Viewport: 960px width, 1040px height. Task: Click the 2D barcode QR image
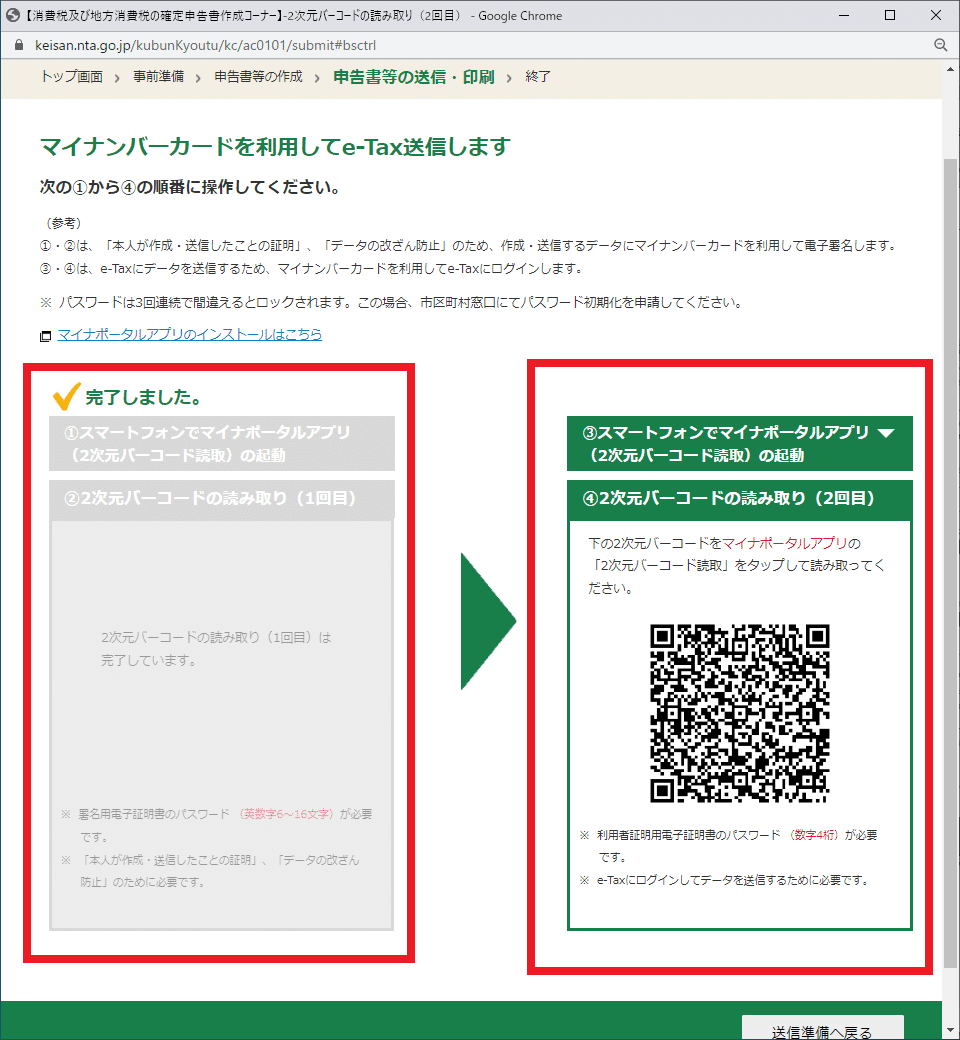(739, 713)
